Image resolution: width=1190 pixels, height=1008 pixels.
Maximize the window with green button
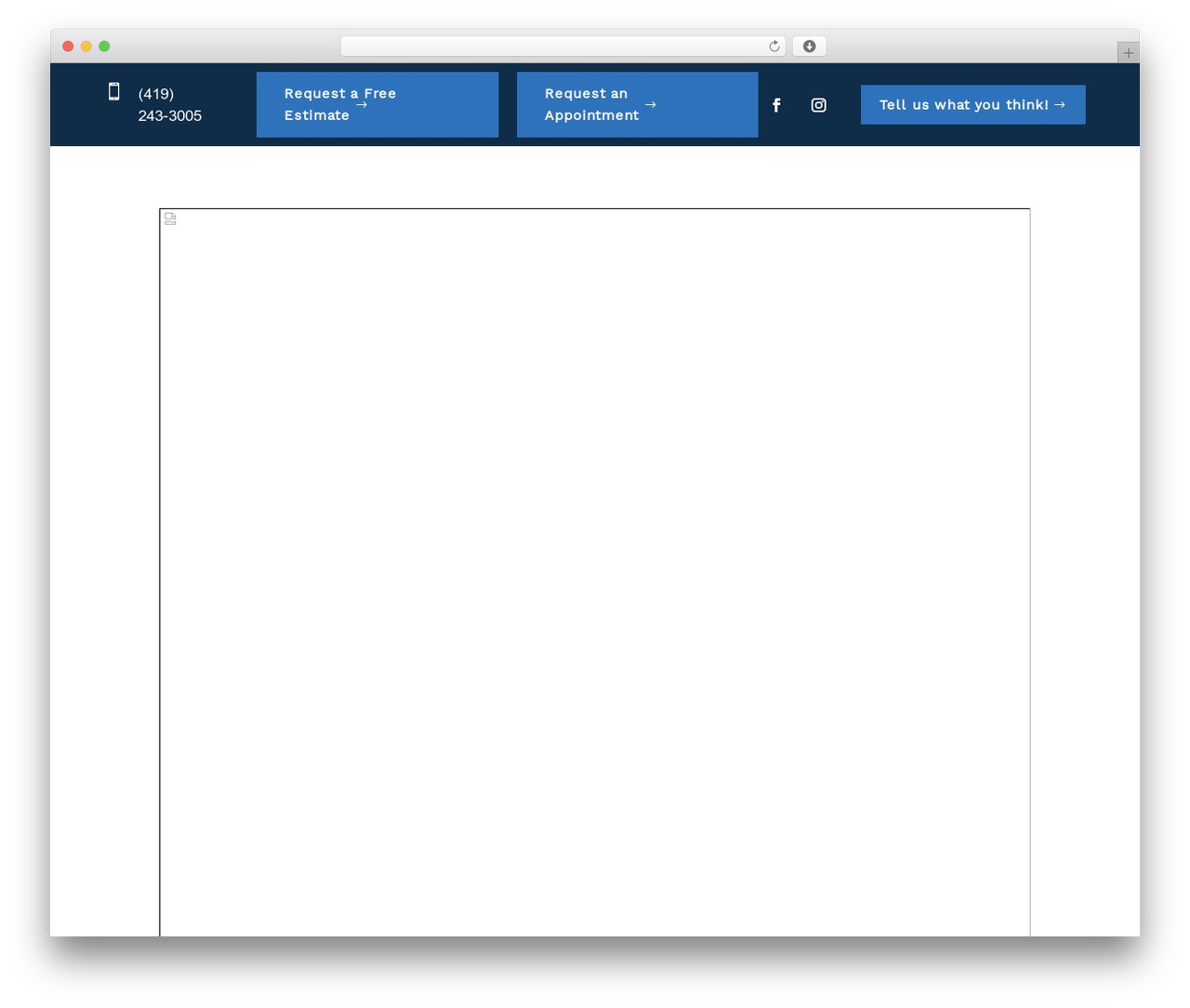coord(104,46)
